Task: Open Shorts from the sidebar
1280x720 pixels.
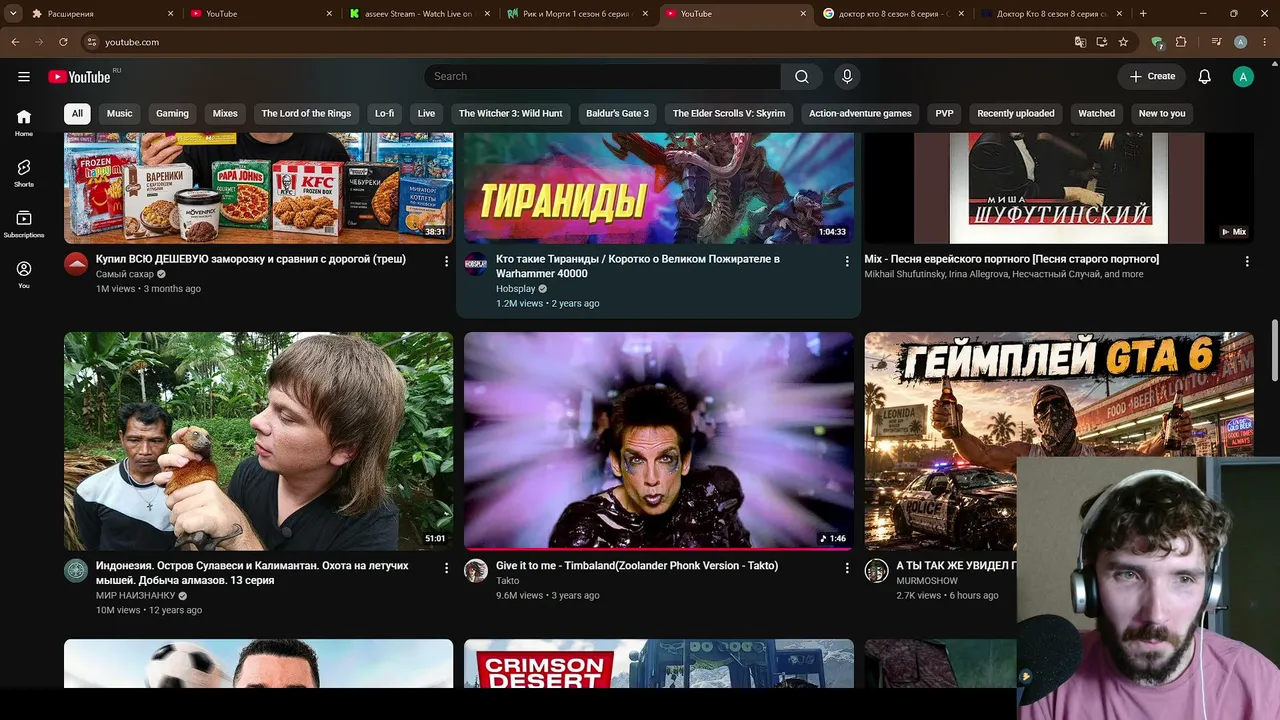Action: pos(24,173)
